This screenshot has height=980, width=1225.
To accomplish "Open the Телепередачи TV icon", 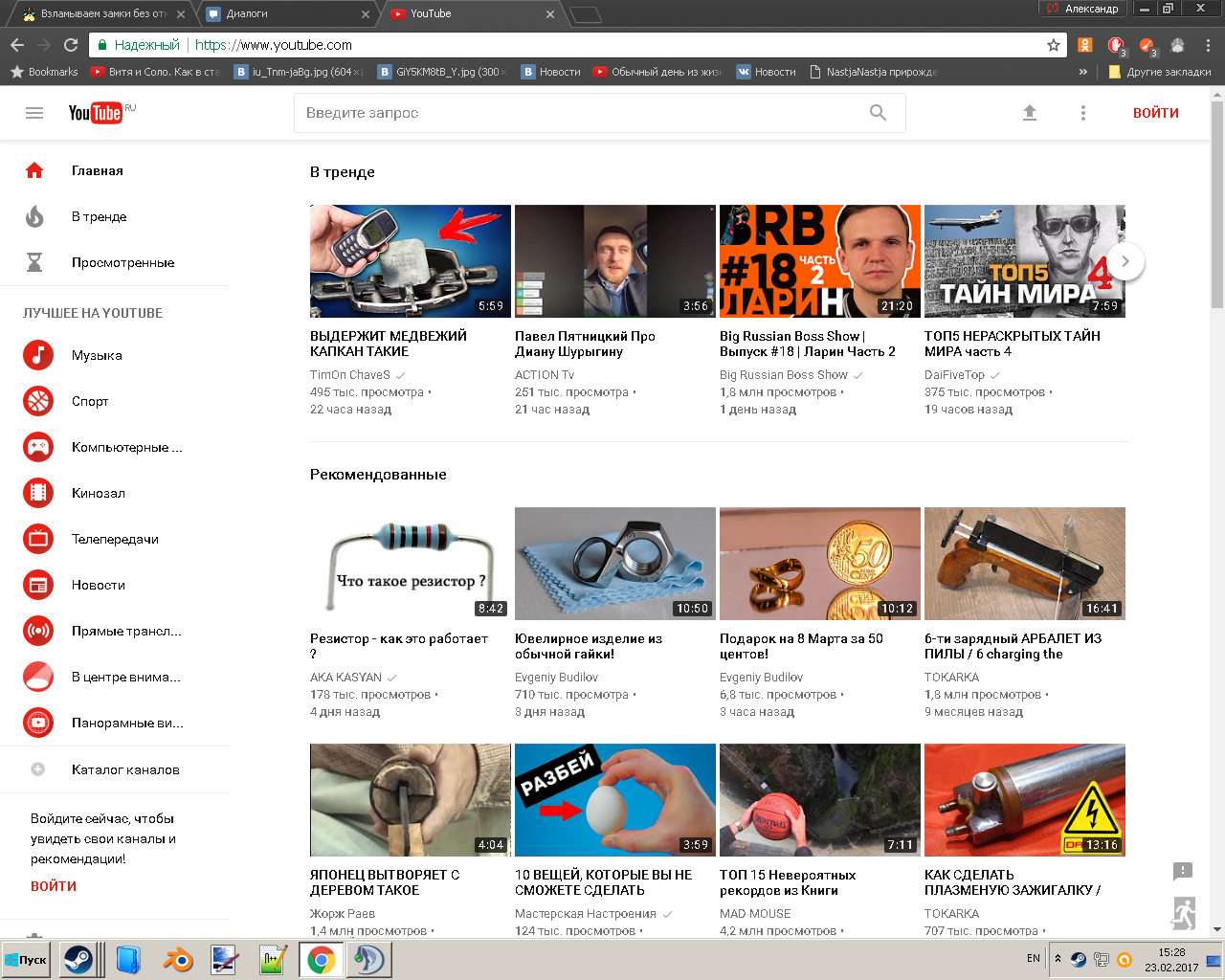I will pyautogui.click(x=38, y=539).
